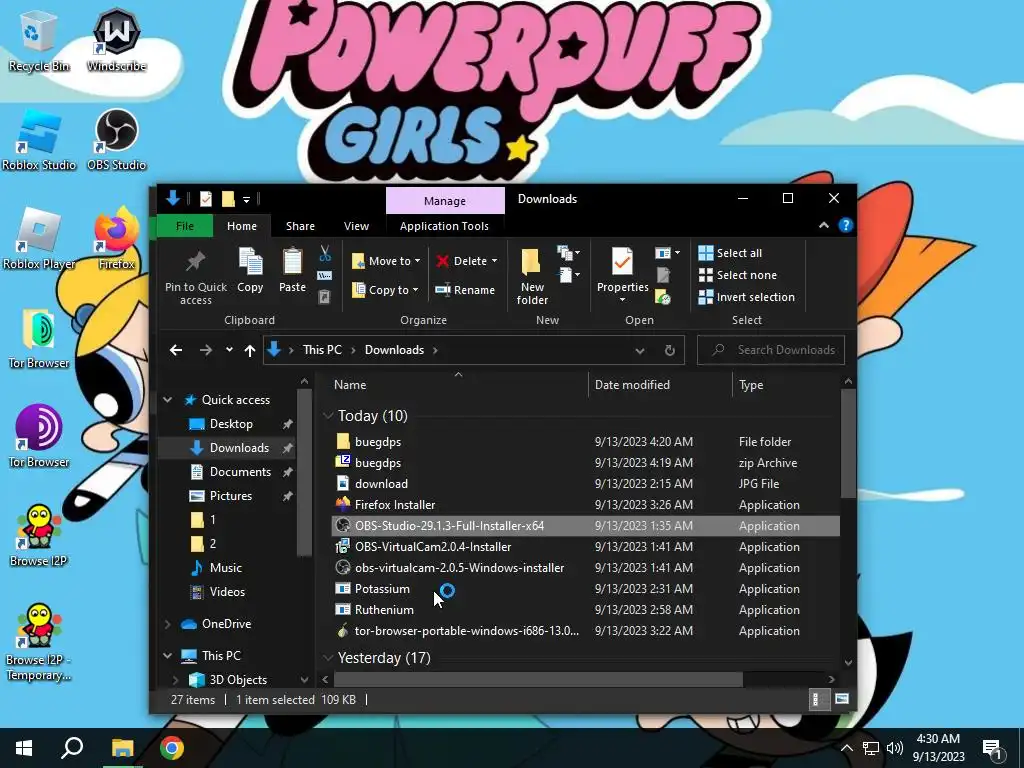This screenshot has height=768, width=1024.
Task: Open the Delete dropdown arrow
Action: [494, 261]
